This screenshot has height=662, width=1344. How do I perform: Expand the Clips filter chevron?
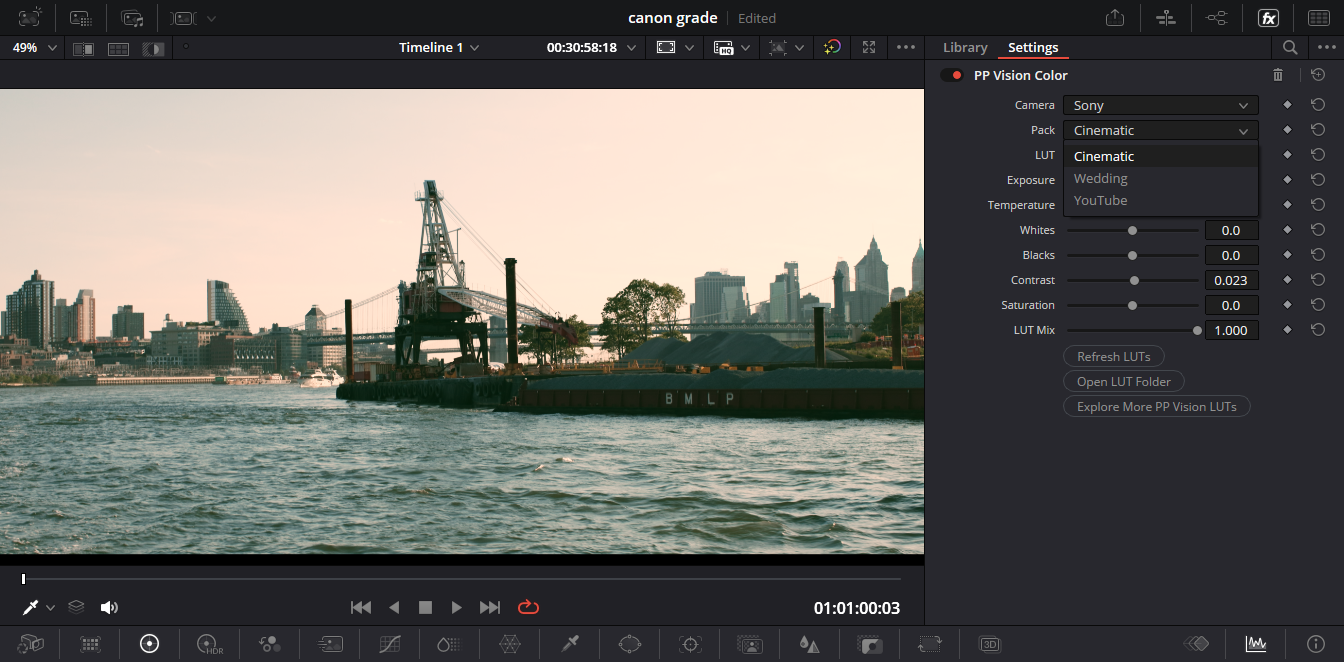click(x=211, y=18)
